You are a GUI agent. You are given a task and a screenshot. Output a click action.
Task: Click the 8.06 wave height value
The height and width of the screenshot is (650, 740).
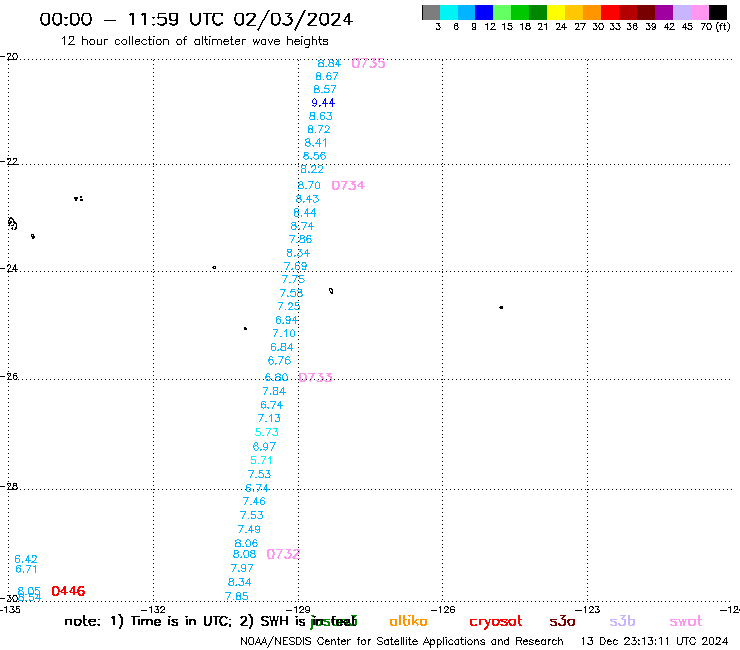point(246,543)
